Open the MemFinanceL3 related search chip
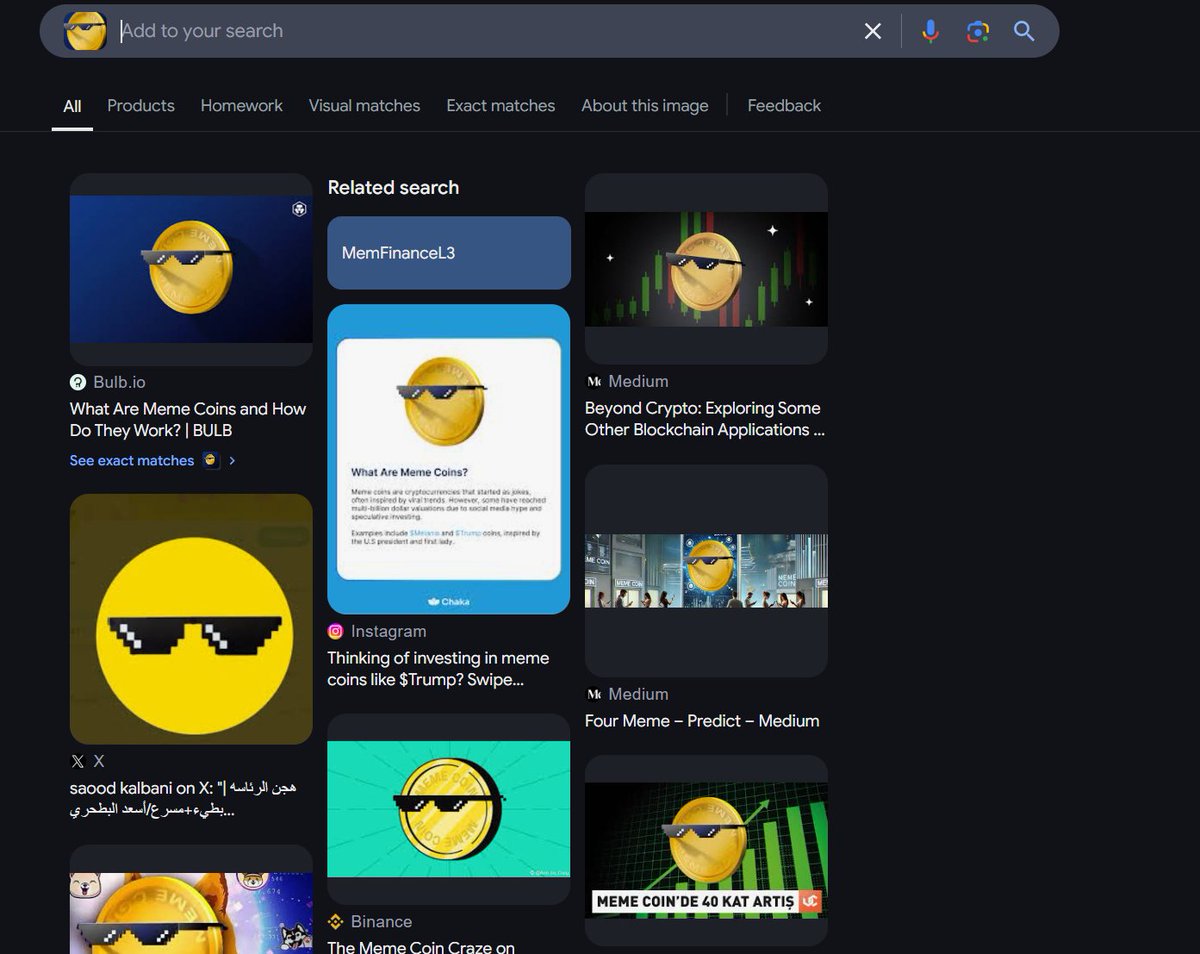This screenshot has height=954, width=1200. click(x=448, y=253)
